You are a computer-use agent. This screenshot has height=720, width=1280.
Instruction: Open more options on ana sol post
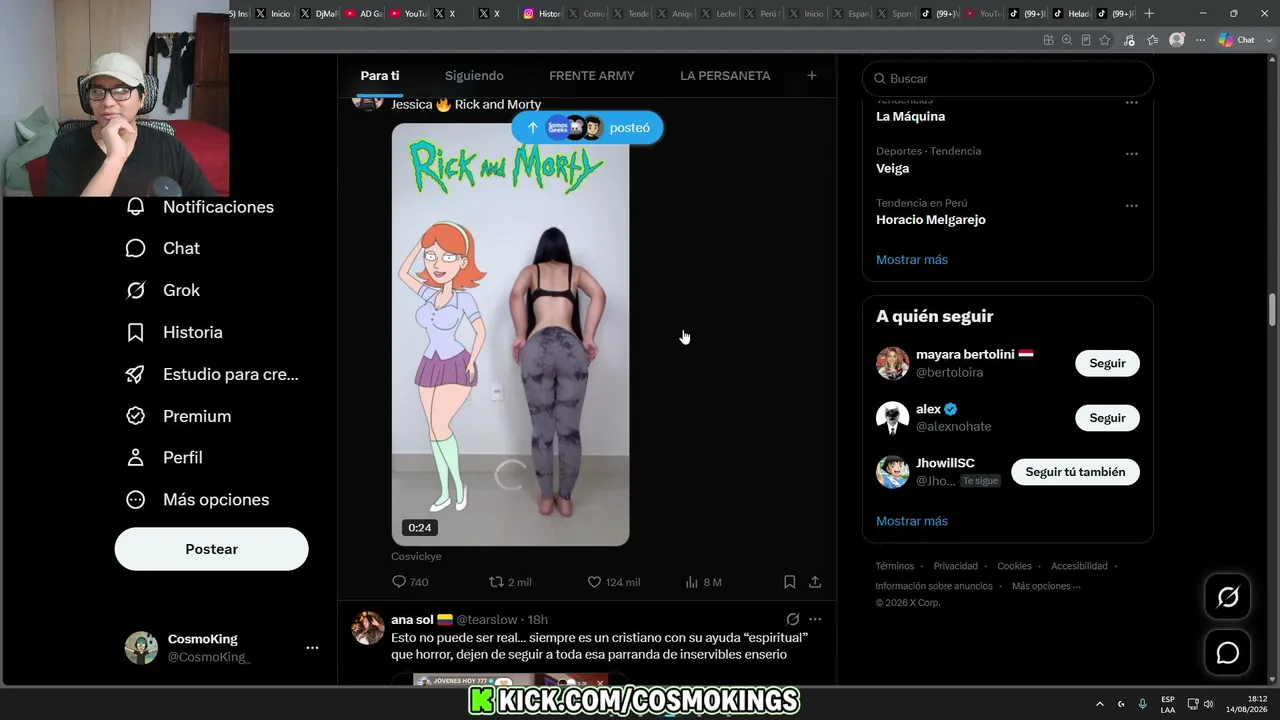pos(815,619)
